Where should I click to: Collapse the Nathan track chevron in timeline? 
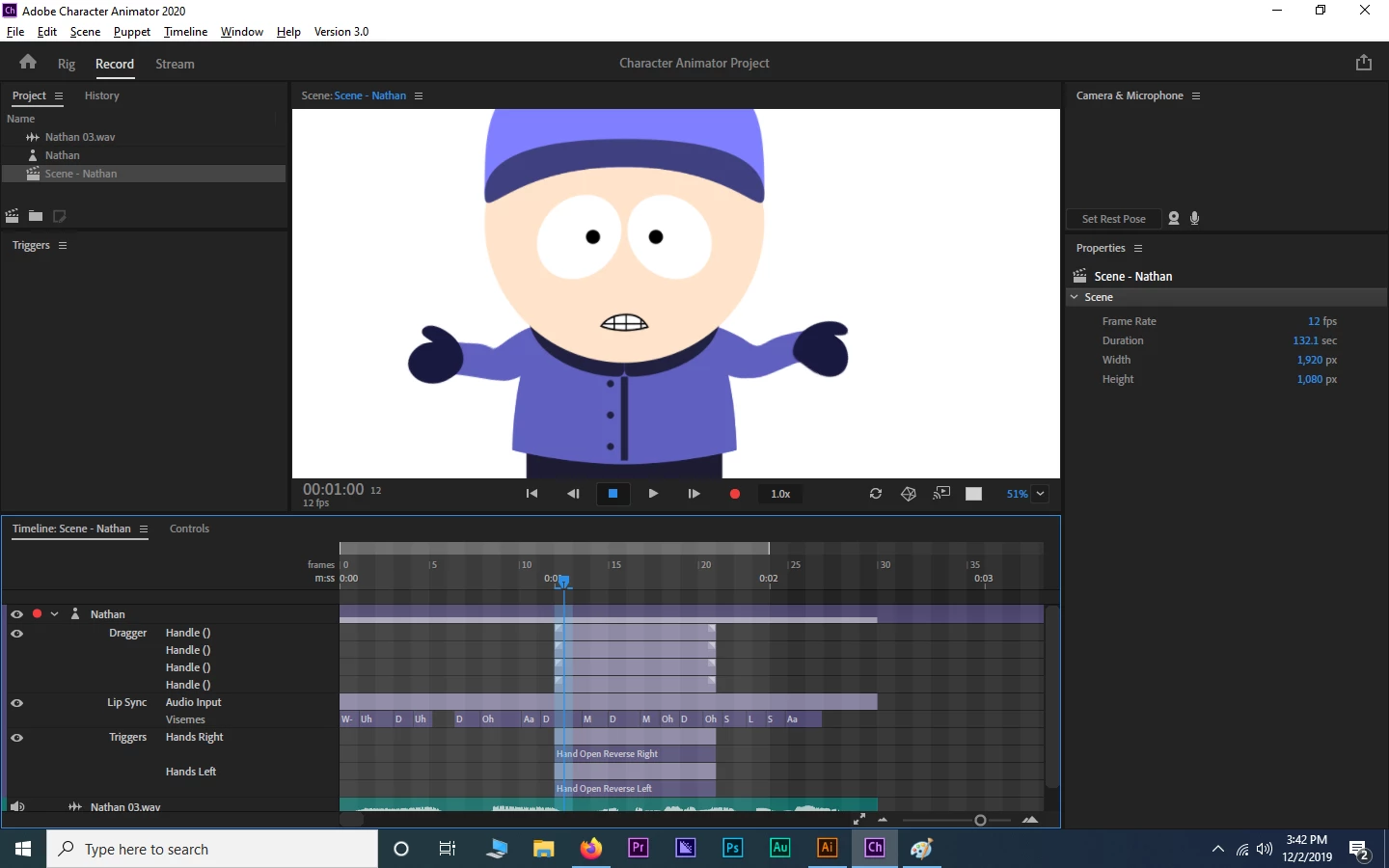click(x=55, y=614)
